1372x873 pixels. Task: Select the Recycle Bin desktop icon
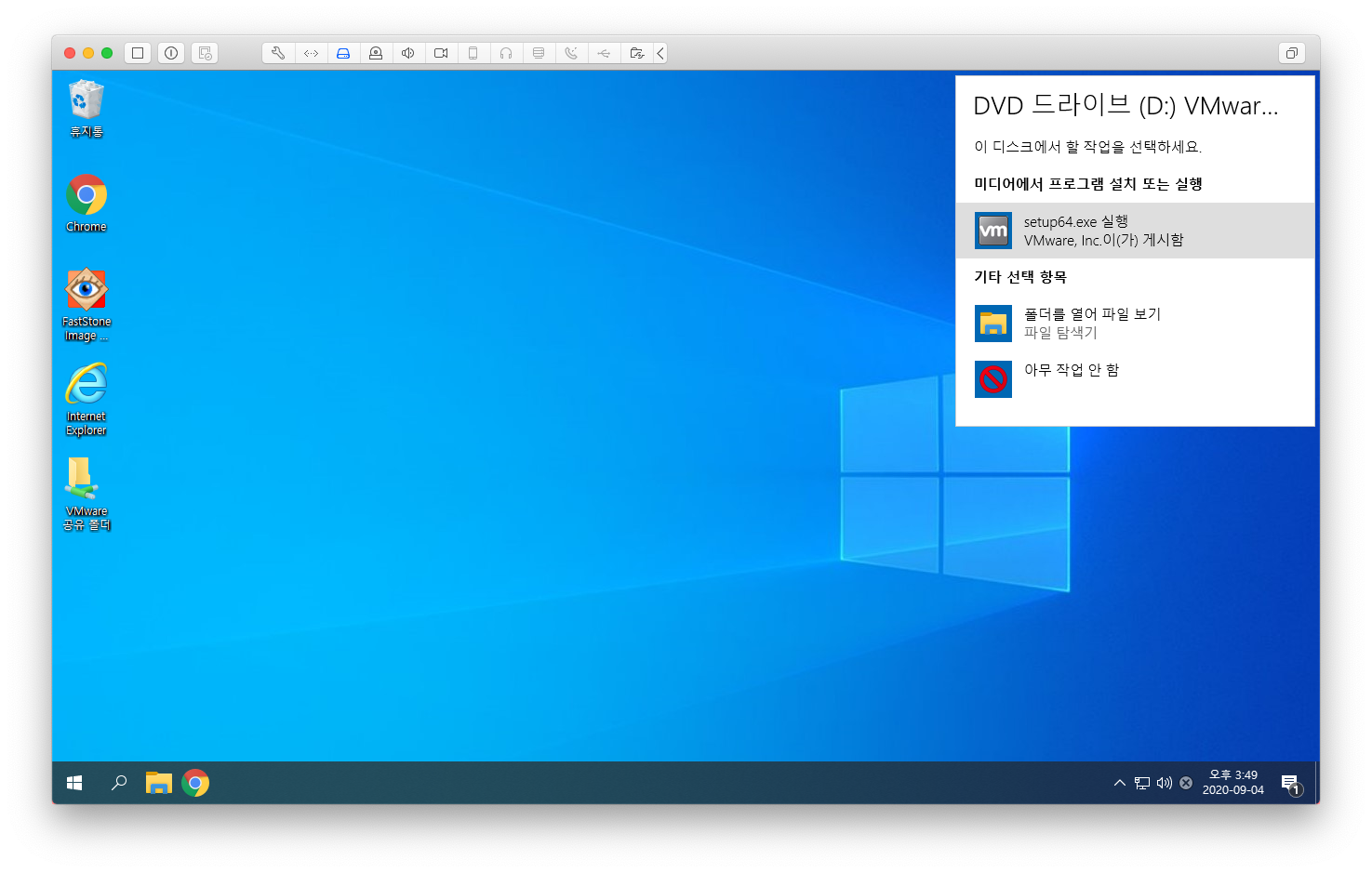coord(87,109)
